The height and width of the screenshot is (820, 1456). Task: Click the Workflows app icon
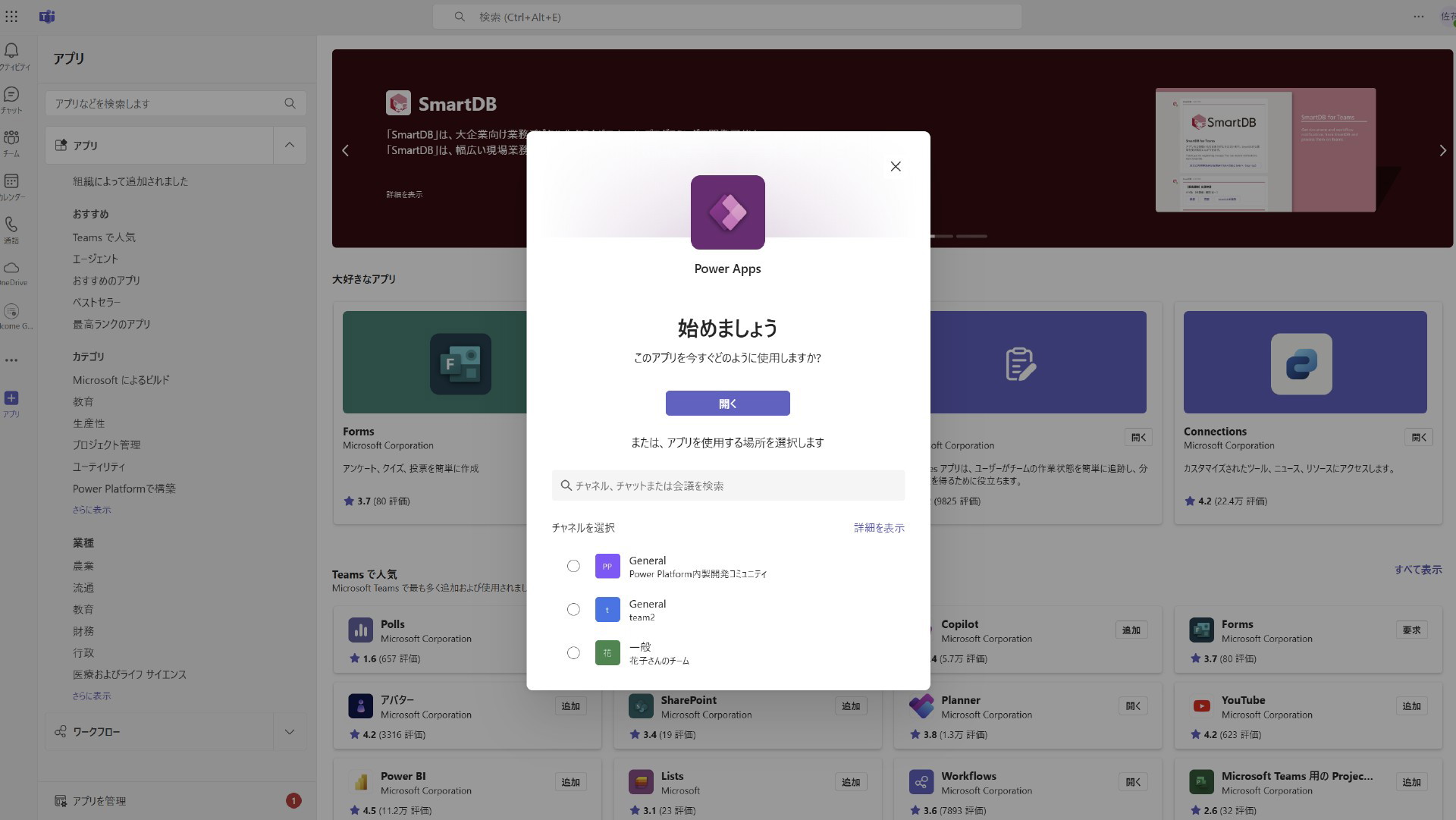[x=921, y=781]
